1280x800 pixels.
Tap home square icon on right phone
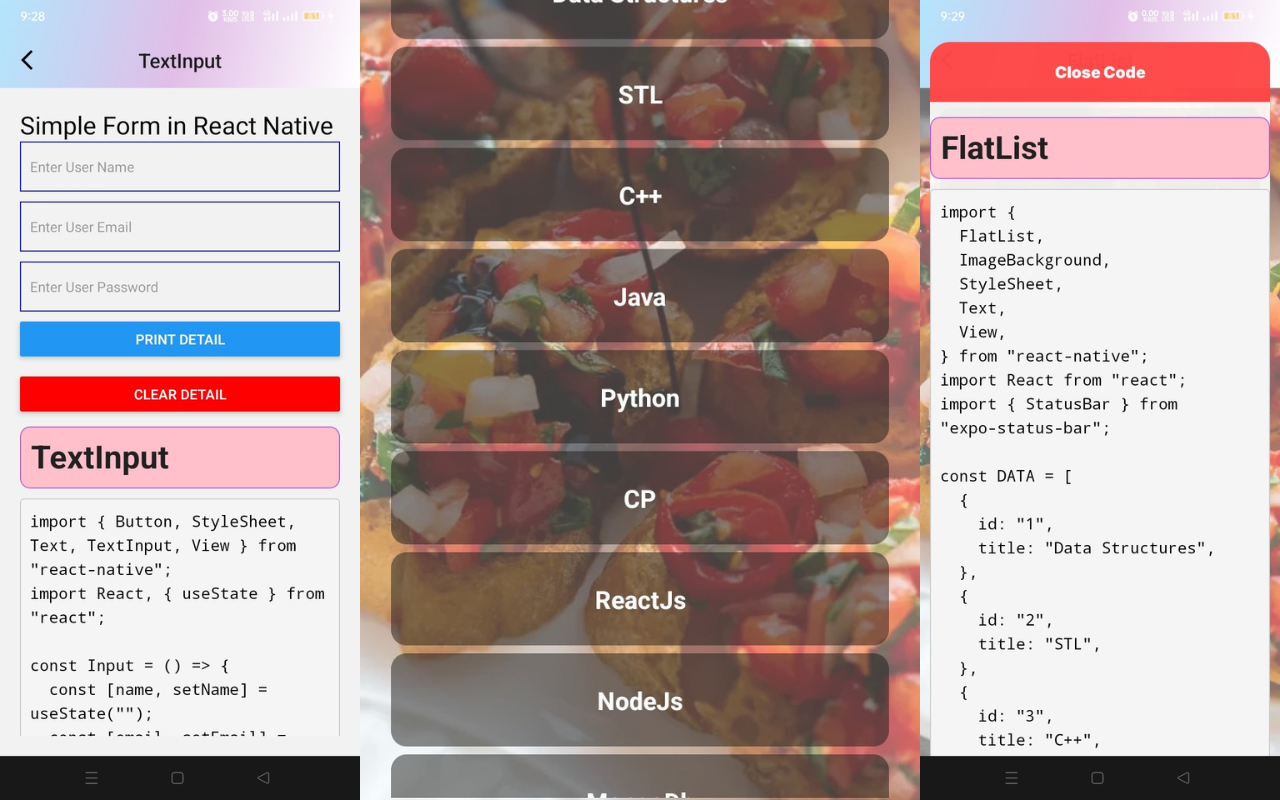1097,778
